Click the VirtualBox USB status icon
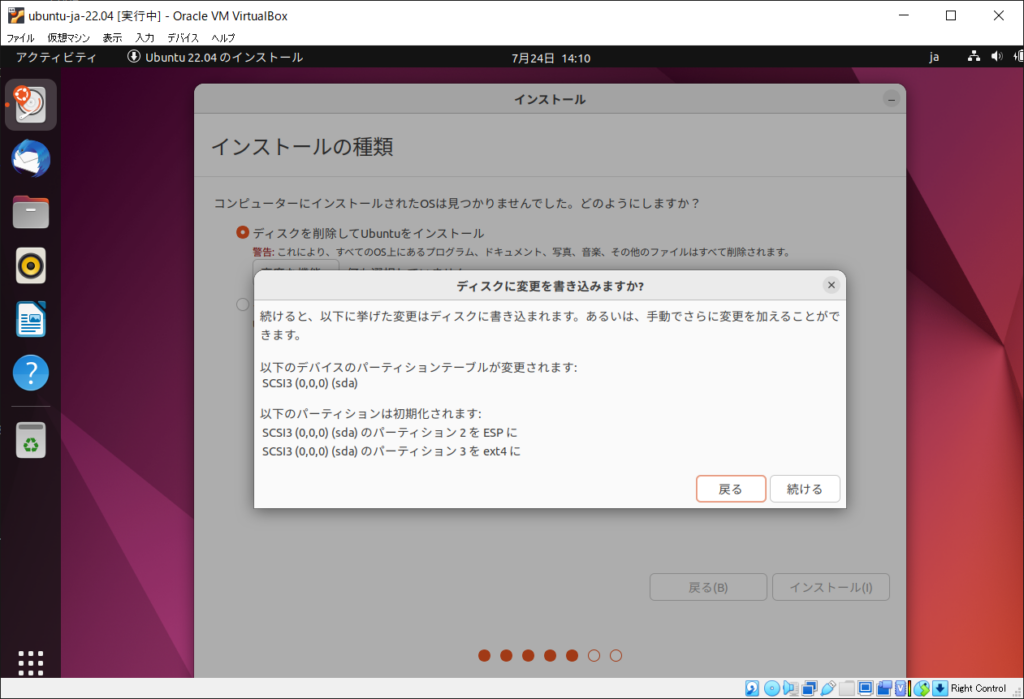Image resolution: width=1024 pixels, height=699 pixels. pos(828,688)
